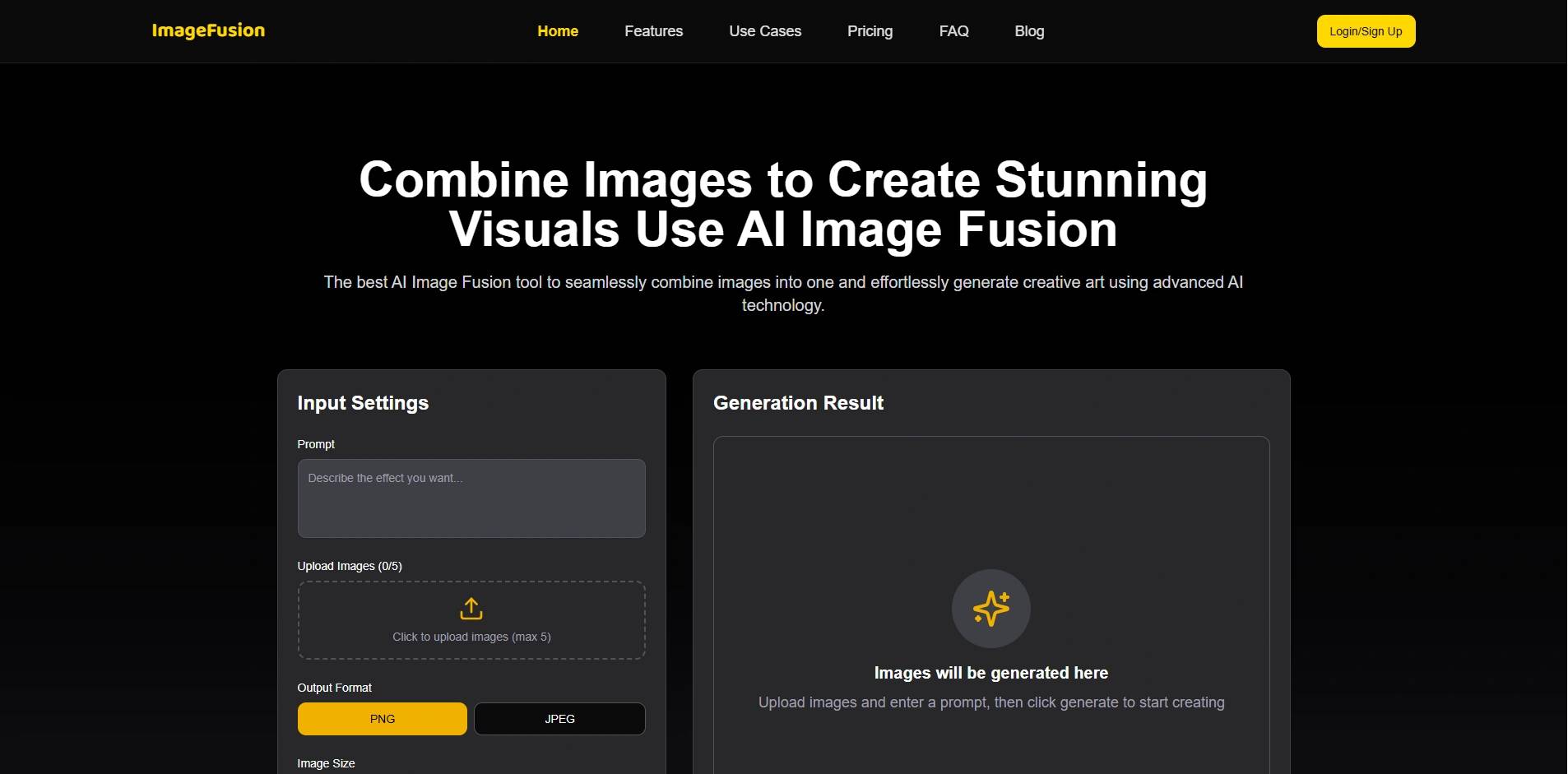
Task: View the Pricing page
Action: tap(870, 30)
